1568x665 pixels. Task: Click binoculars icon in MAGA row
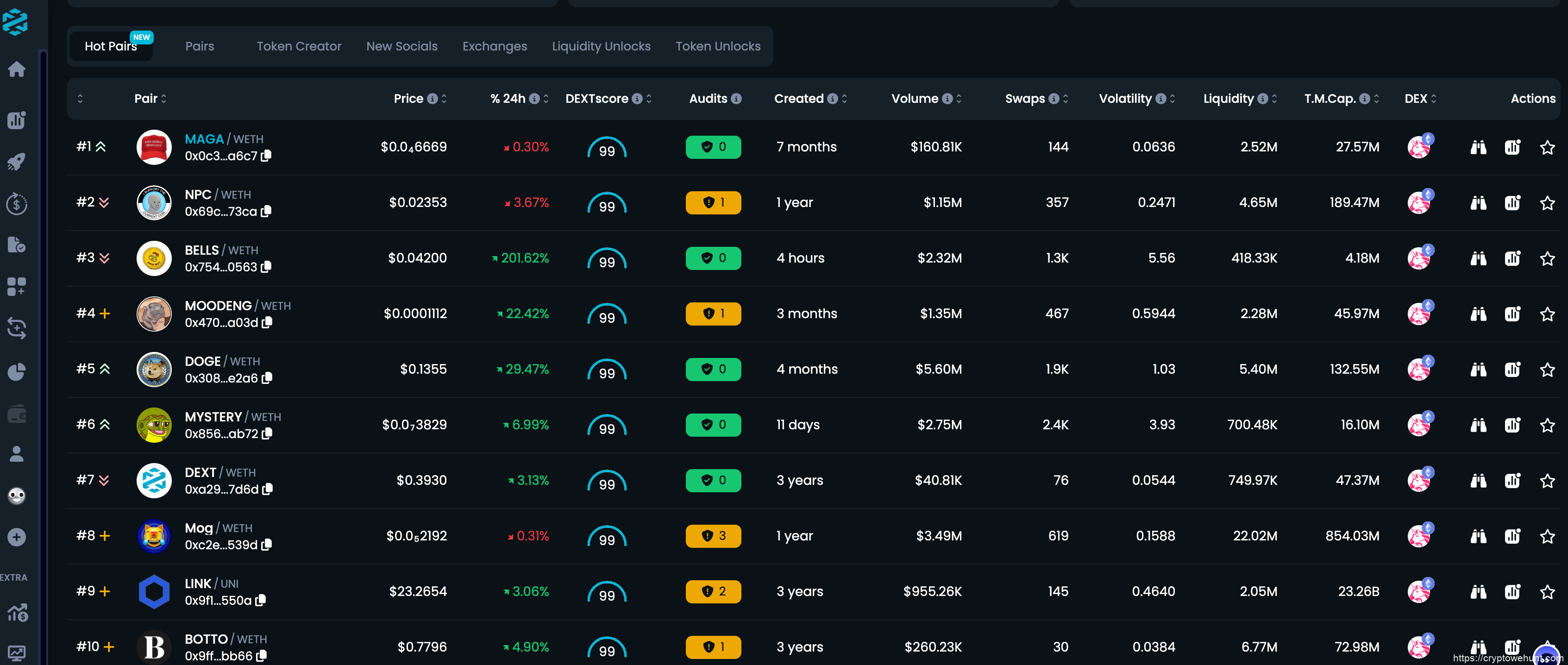(1478, 147)
